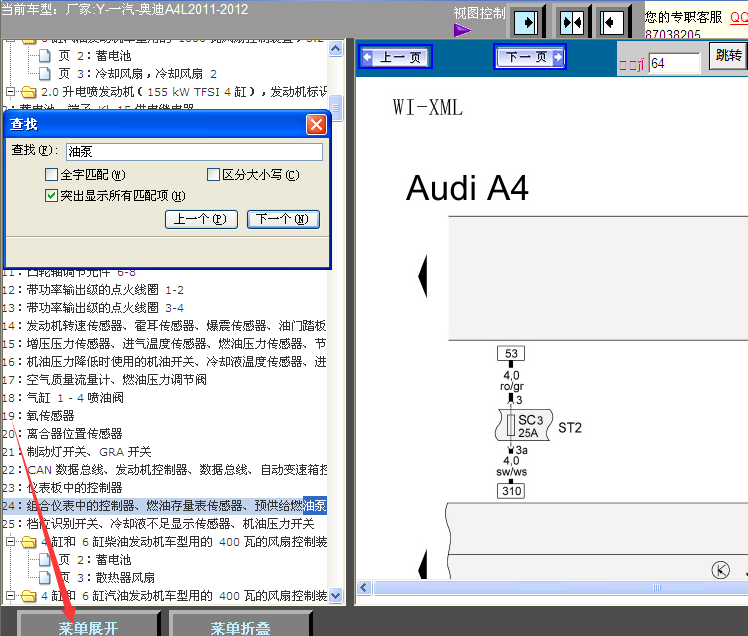Select 20:离合器位置传感器
The image size is (748, 636).
(62, 434)
